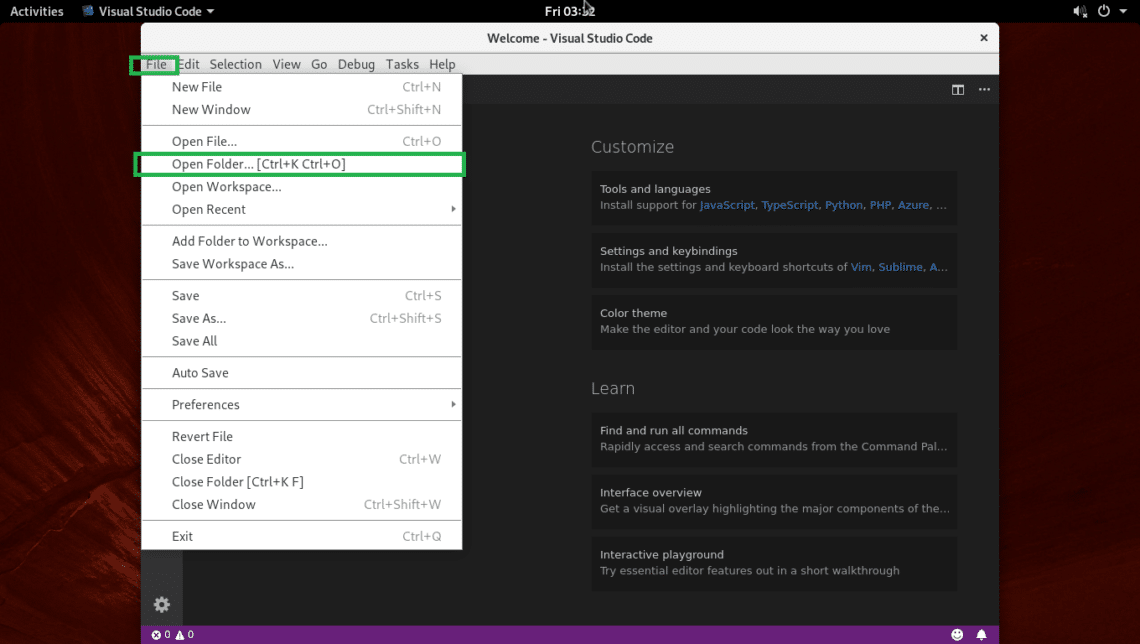This screenshot has width=1140, height=644.
Task: Click the Python language link
Action: [843, 205]
